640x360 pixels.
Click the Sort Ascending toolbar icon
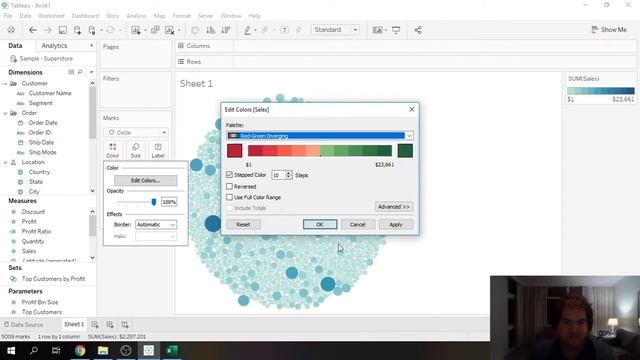(211, 30)
